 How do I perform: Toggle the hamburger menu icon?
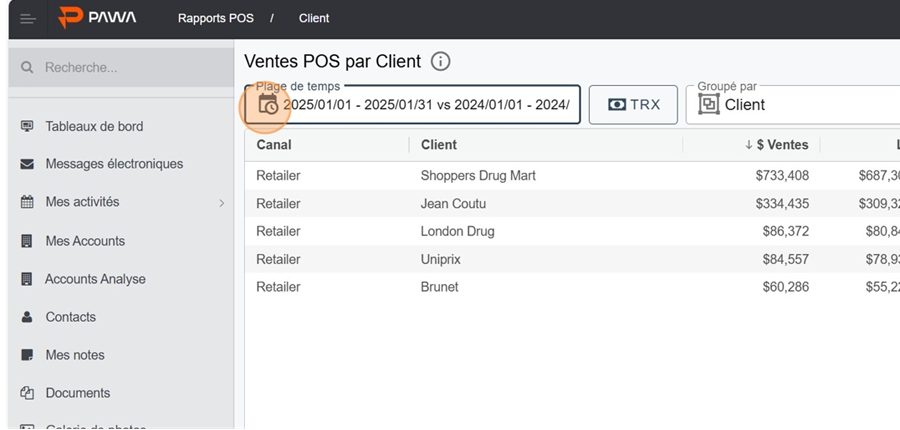[x=28, y=19]
